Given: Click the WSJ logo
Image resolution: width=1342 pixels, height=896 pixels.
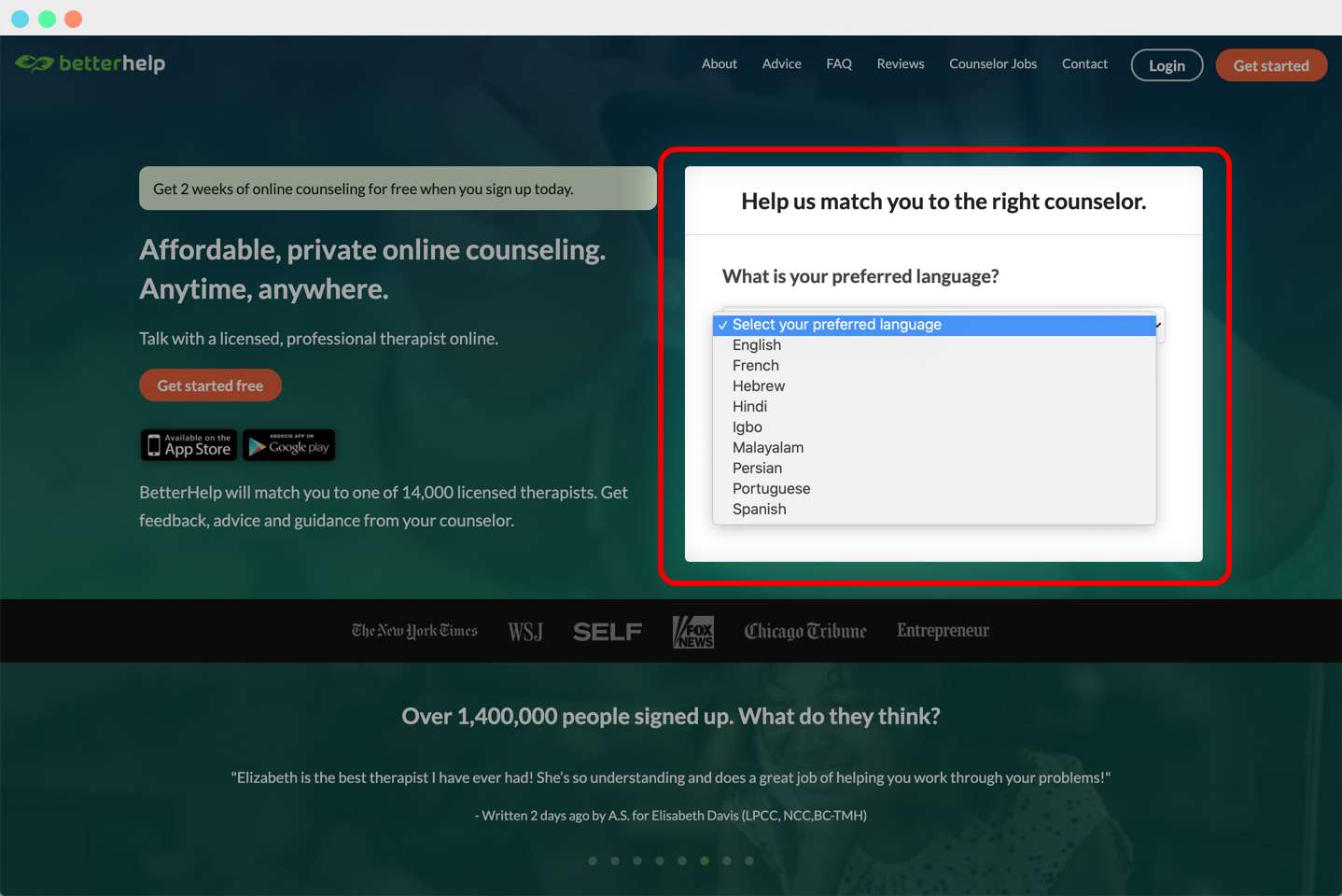Looking at the screenshot, I should (x=525, y=632).
